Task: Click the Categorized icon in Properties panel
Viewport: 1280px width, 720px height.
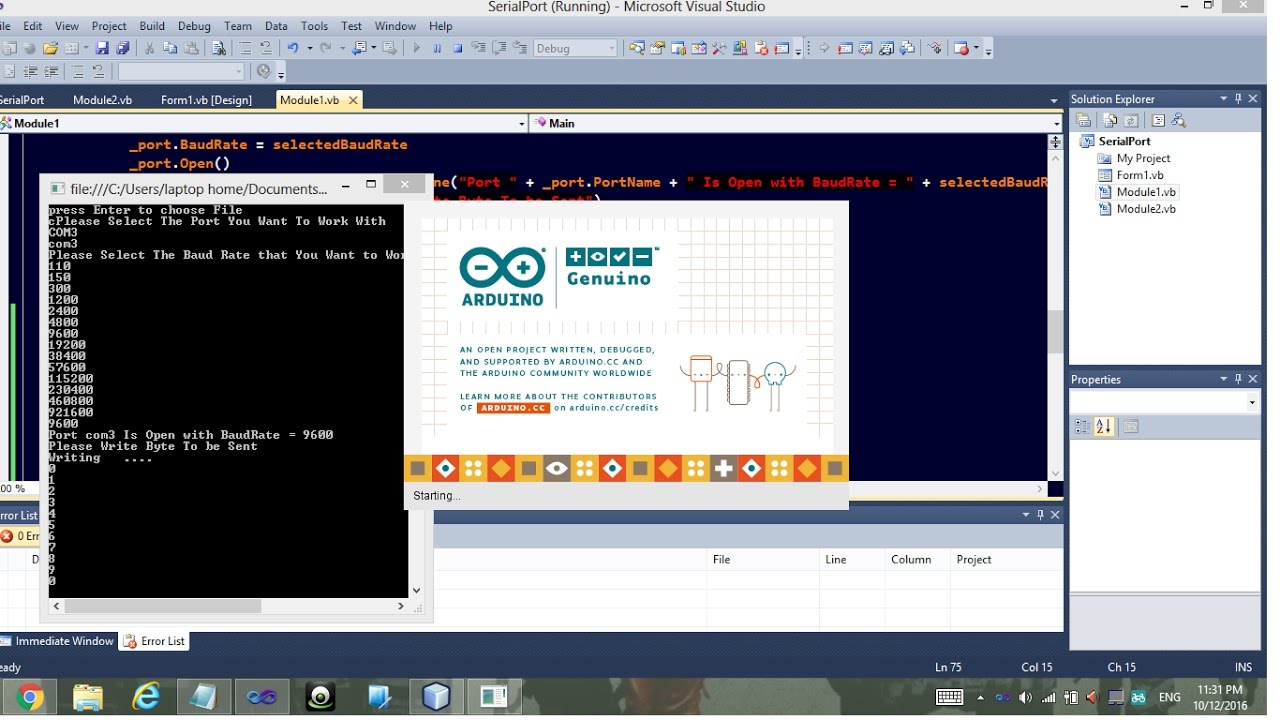Action: 1082,426
